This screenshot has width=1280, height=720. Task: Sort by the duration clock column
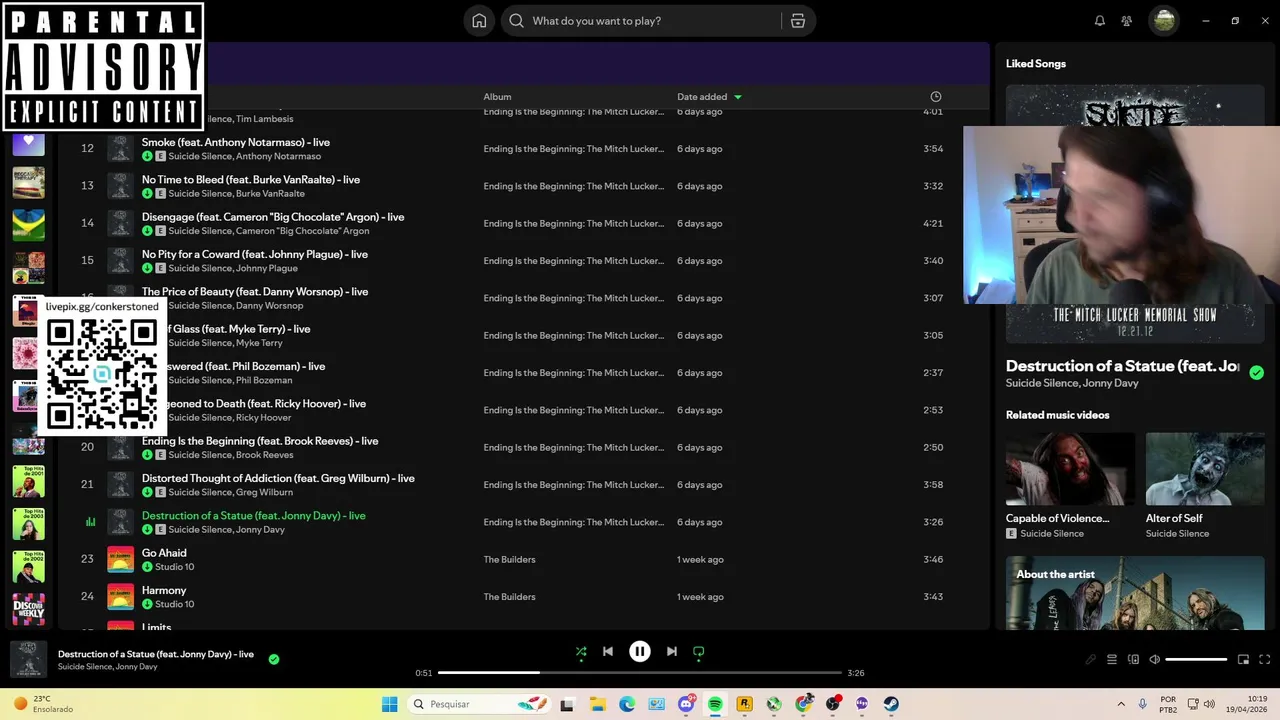pyautogui.click(x=936, y=97)
